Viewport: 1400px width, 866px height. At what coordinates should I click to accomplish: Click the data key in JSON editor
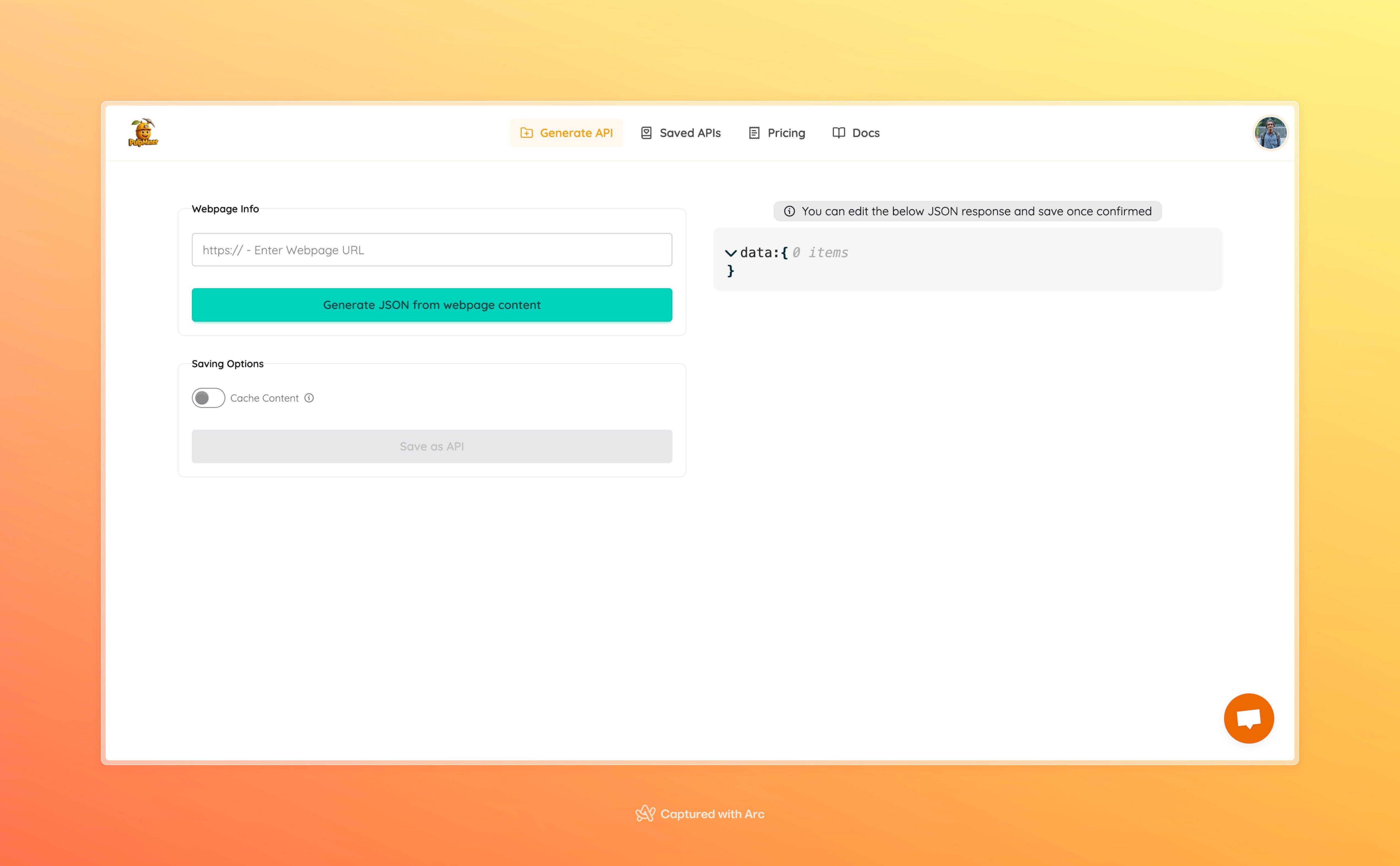point(756,253)
